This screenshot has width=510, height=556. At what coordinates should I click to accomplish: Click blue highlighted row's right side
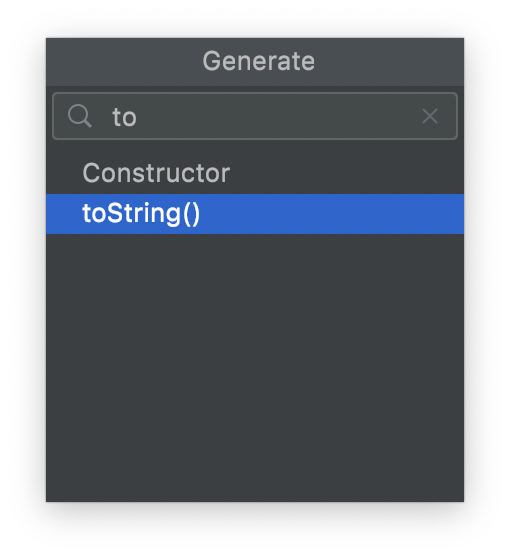point(390,214)
